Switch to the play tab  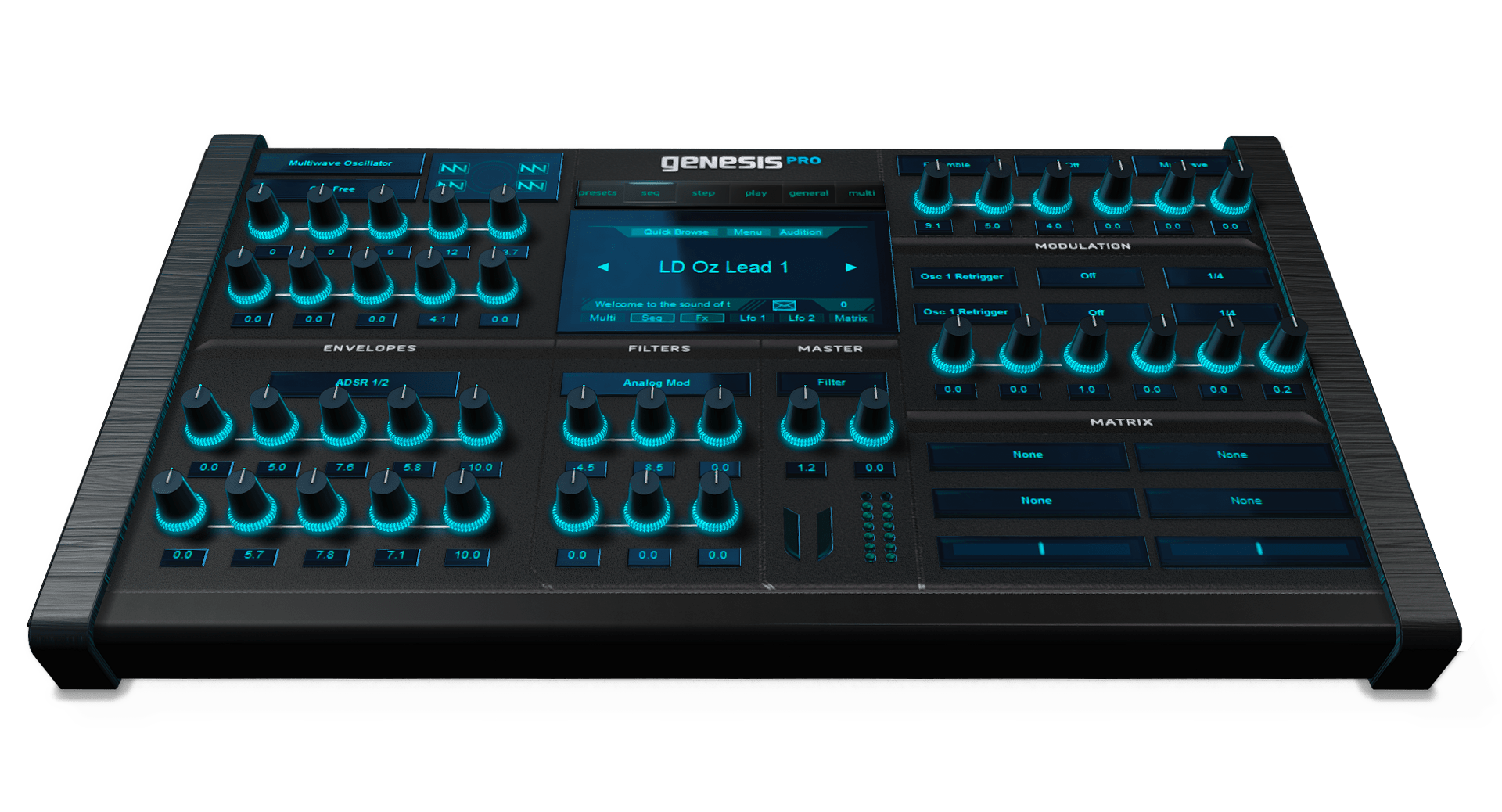pyautogui.click(x=756, y=192)
